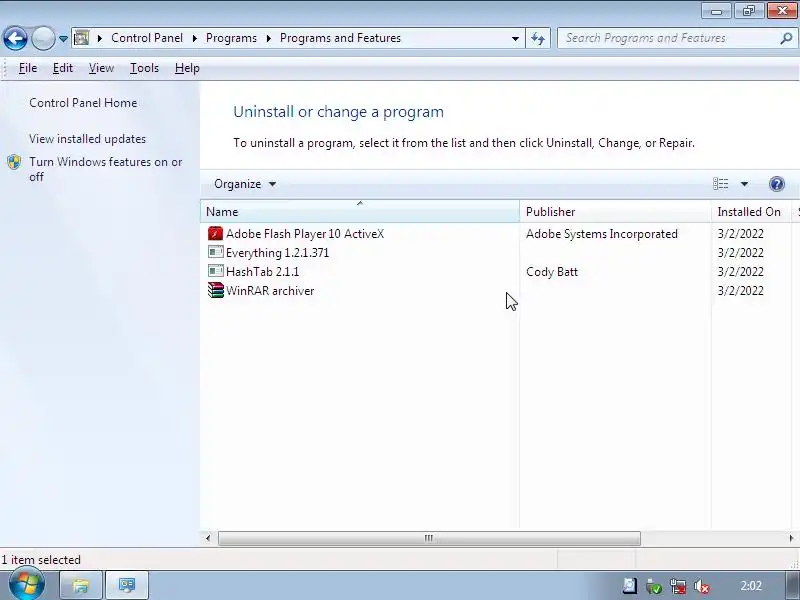Select HashTab 2.1.1 entry
This screenshot has height=600, width=800.
(x=262, y=271)
